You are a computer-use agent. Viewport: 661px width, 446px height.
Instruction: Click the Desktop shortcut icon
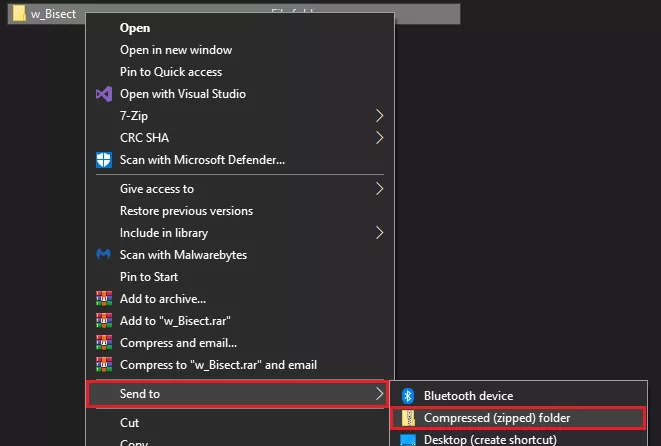coord(407,439)
